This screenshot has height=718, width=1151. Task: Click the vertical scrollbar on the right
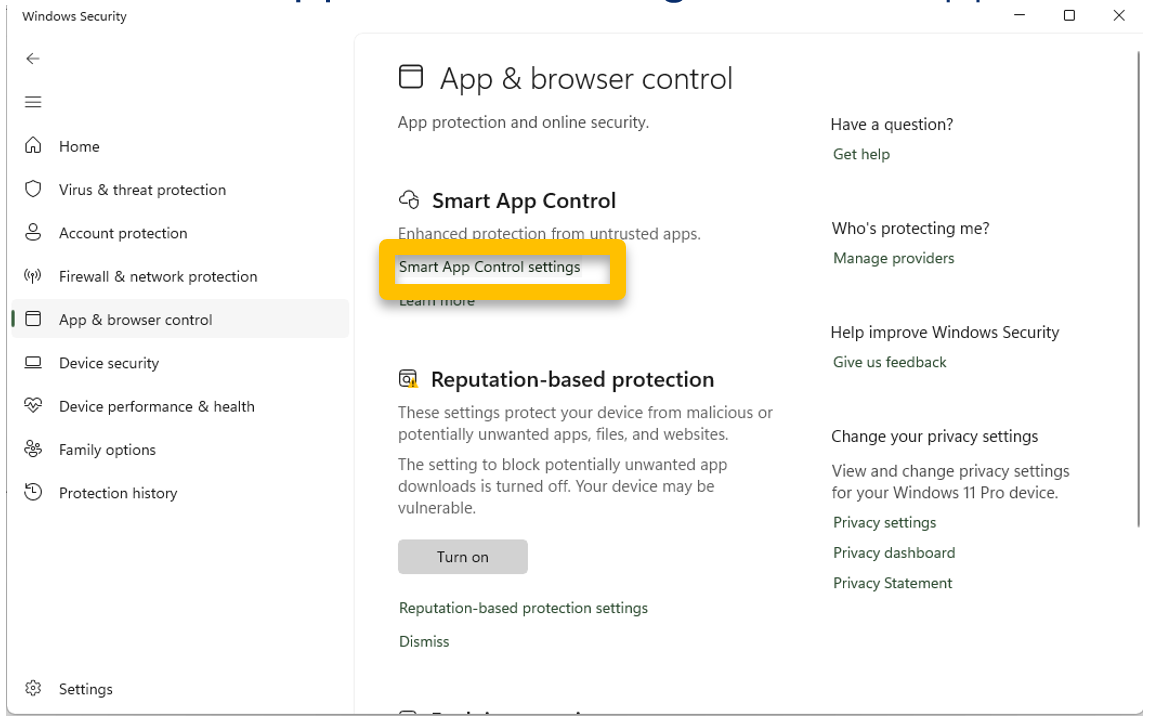pyautogui.click(x=1141, y=290)
